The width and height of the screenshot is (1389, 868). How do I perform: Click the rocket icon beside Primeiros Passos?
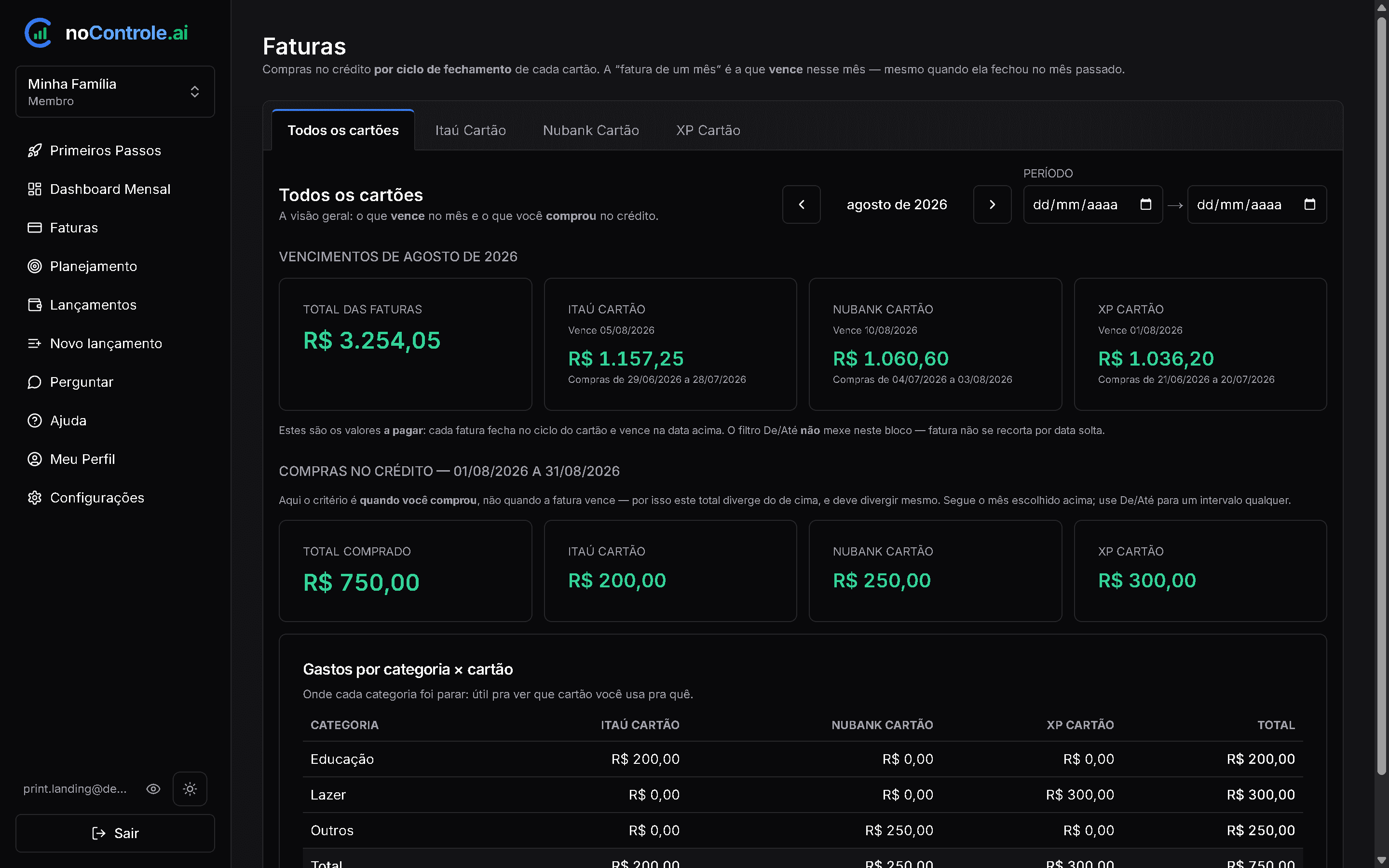pos(34,150)
